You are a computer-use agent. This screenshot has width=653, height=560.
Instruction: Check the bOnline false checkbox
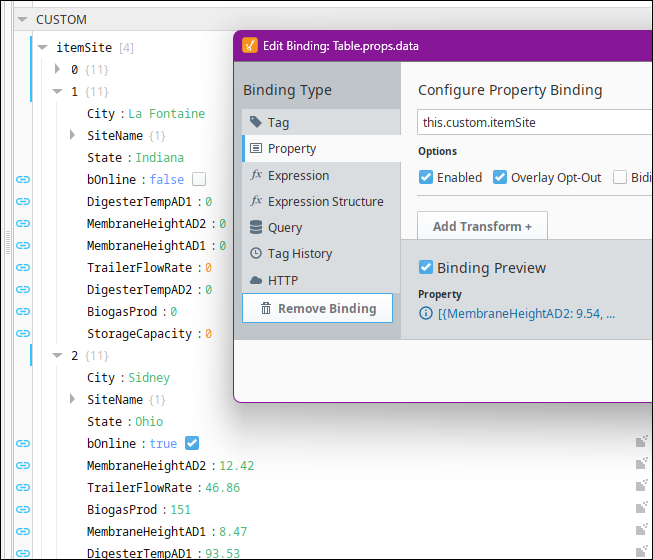click(199, 180)
